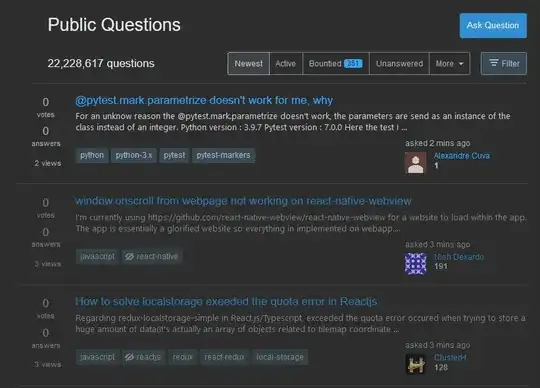The width and height of the screenshot is (540, 388).
Task: Click the reputation score 128
Action: [441, 367]
